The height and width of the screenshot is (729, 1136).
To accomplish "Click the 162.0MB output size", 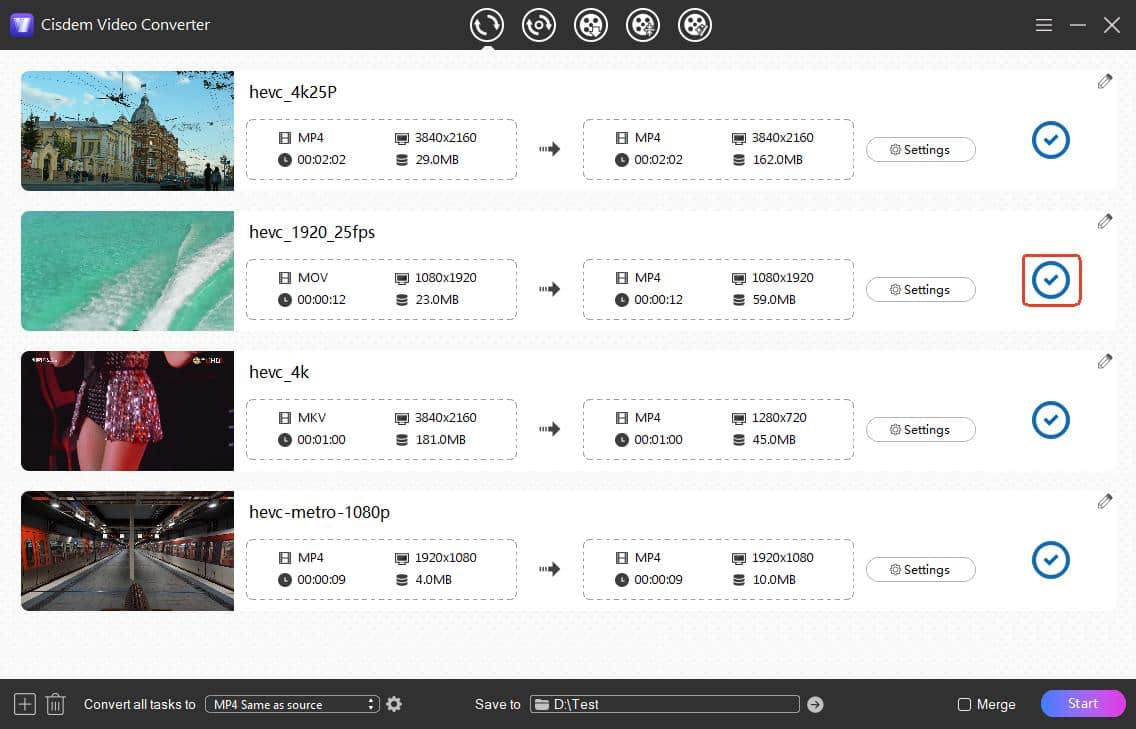I will (777, 159).
